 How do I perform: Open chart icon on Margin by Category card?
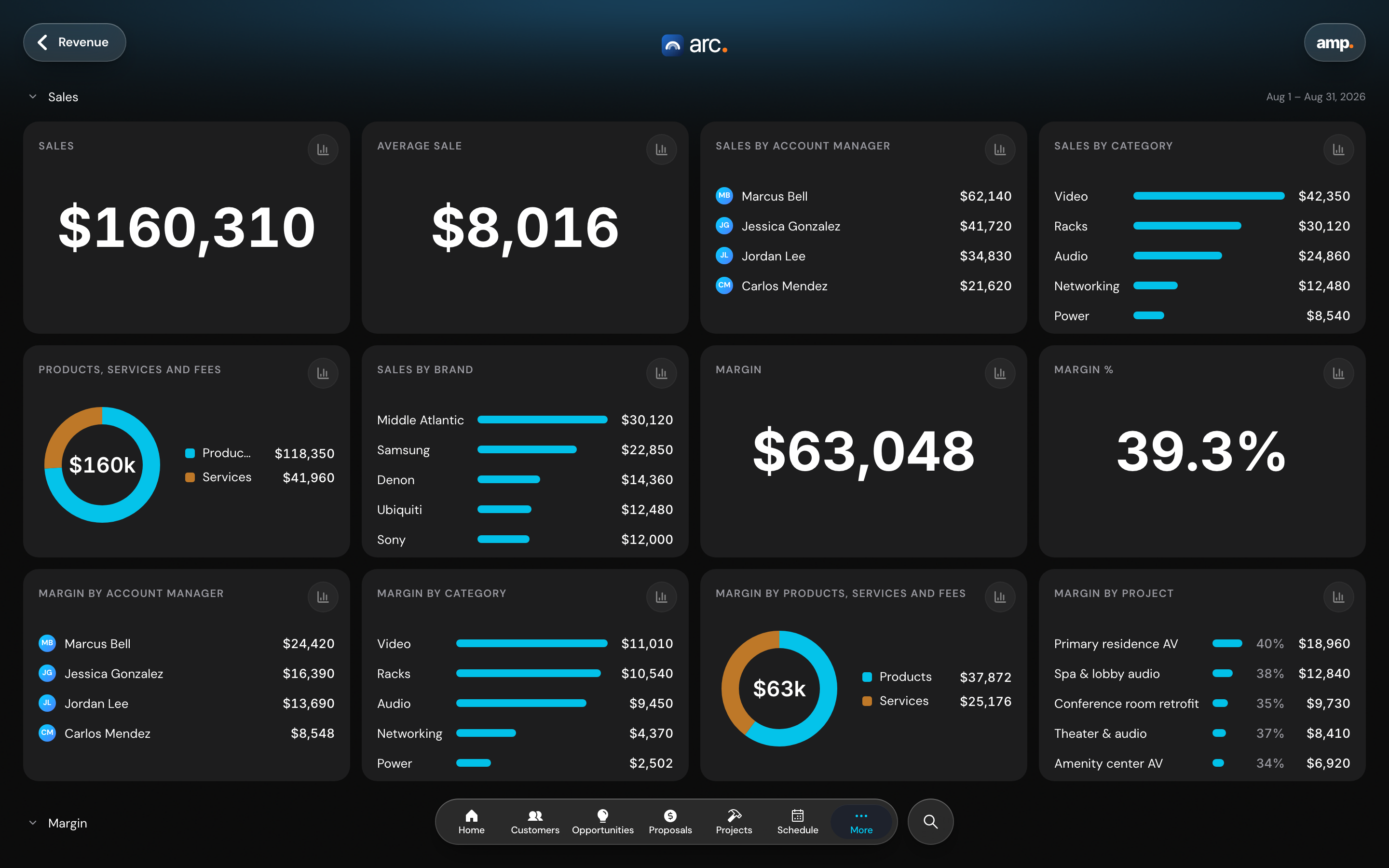tap(661, 597)
